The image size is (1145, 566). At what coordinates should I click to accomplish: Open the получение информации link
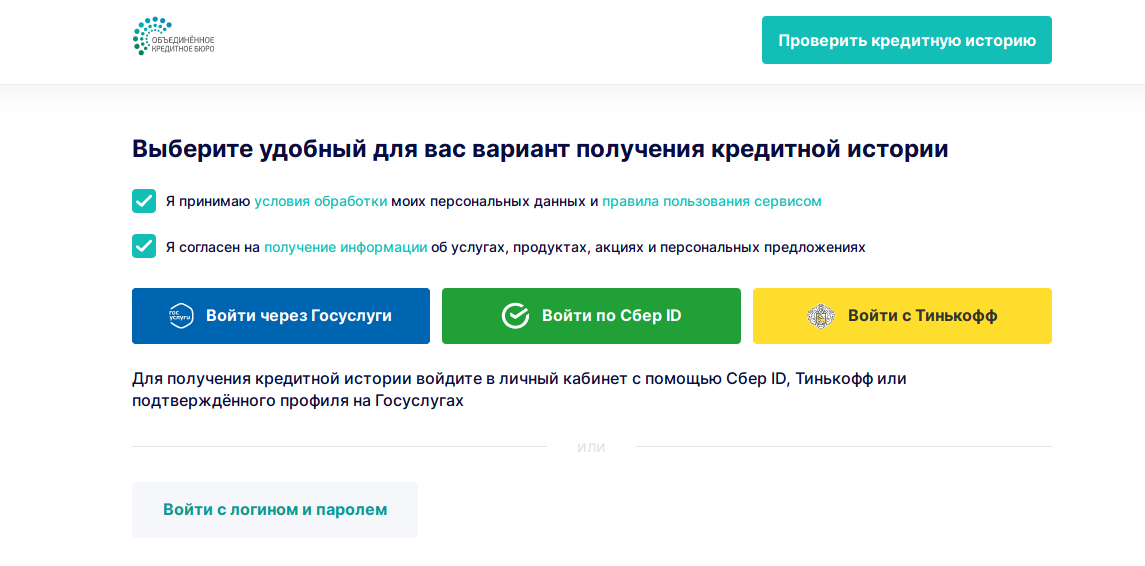(x=345, y=247)
